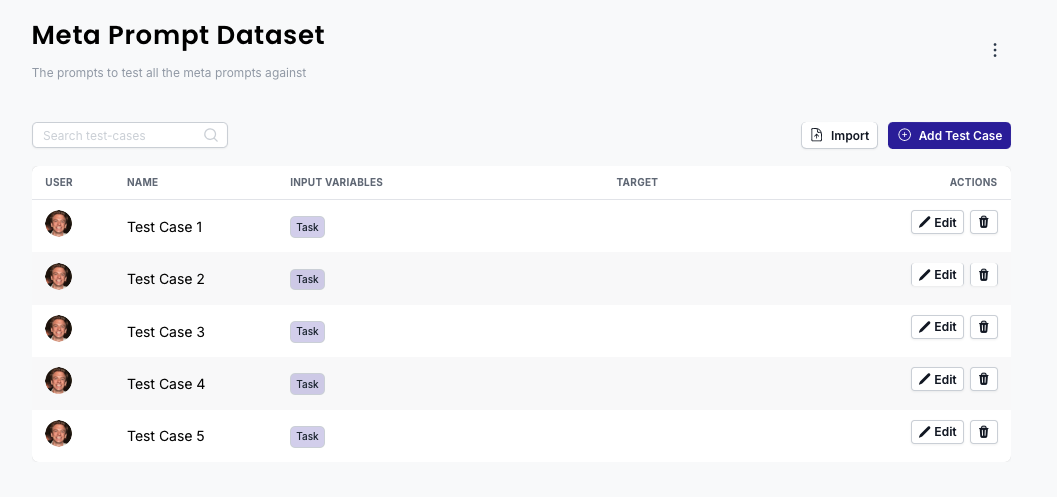Delete Test Case 3 with trash icon
This screenshot has width=1057, height=497.
[x=984, y=326]
